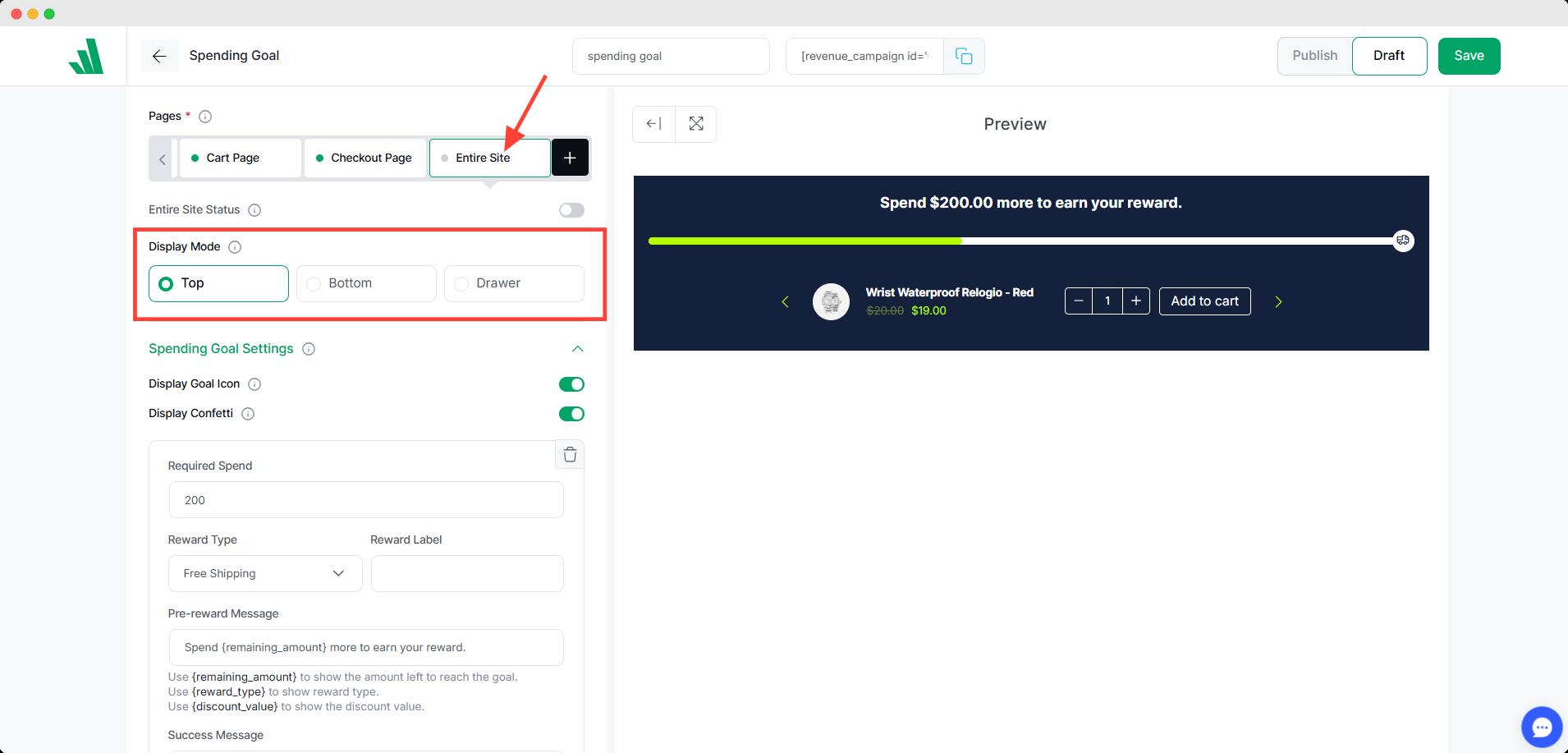
Task: Click the Success Message label
Action: [x=216, y=736]
